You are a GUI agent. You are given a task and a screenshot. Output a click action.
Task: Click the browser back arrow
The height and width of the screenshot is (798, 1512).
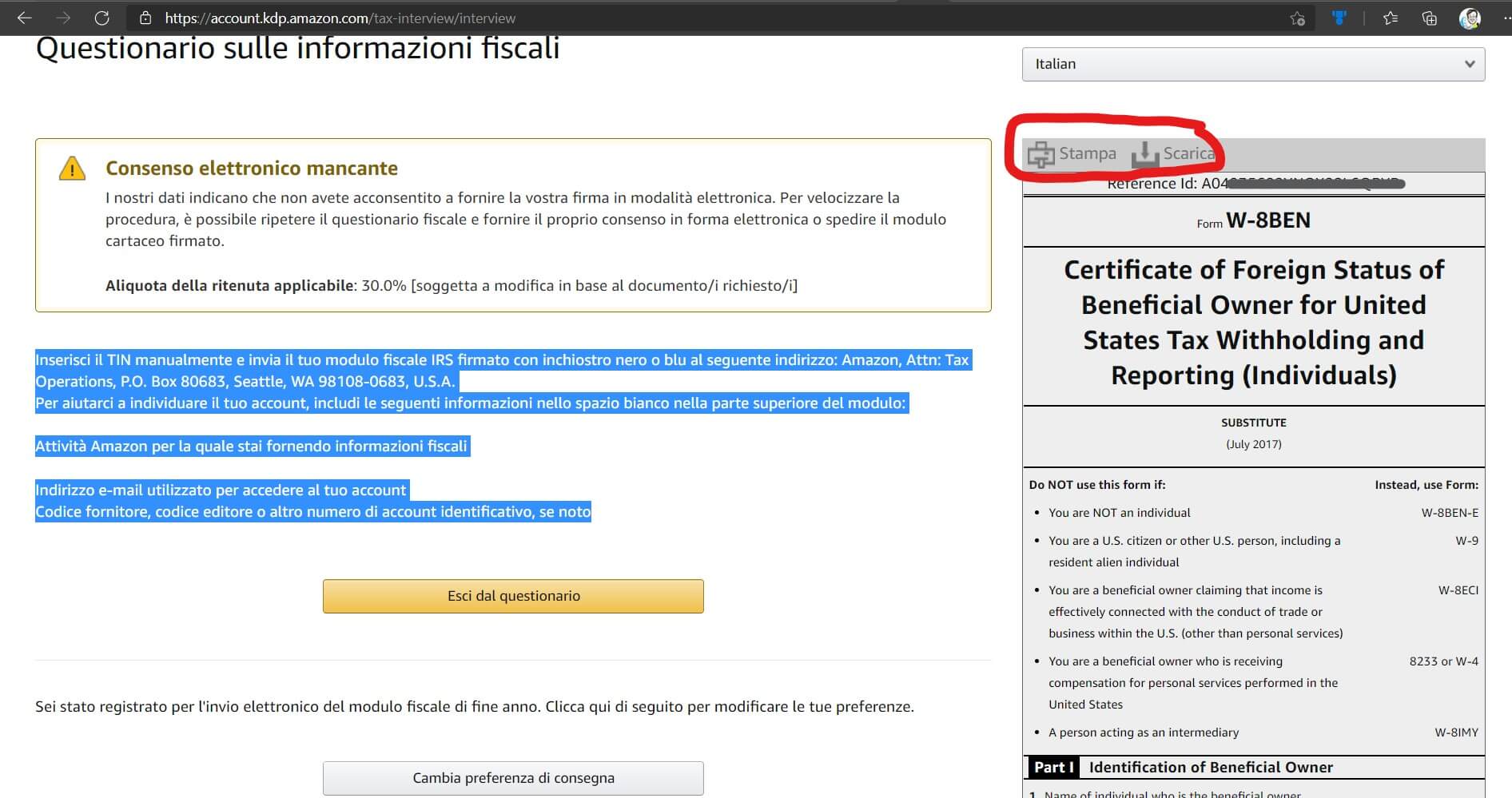point(25,18)
